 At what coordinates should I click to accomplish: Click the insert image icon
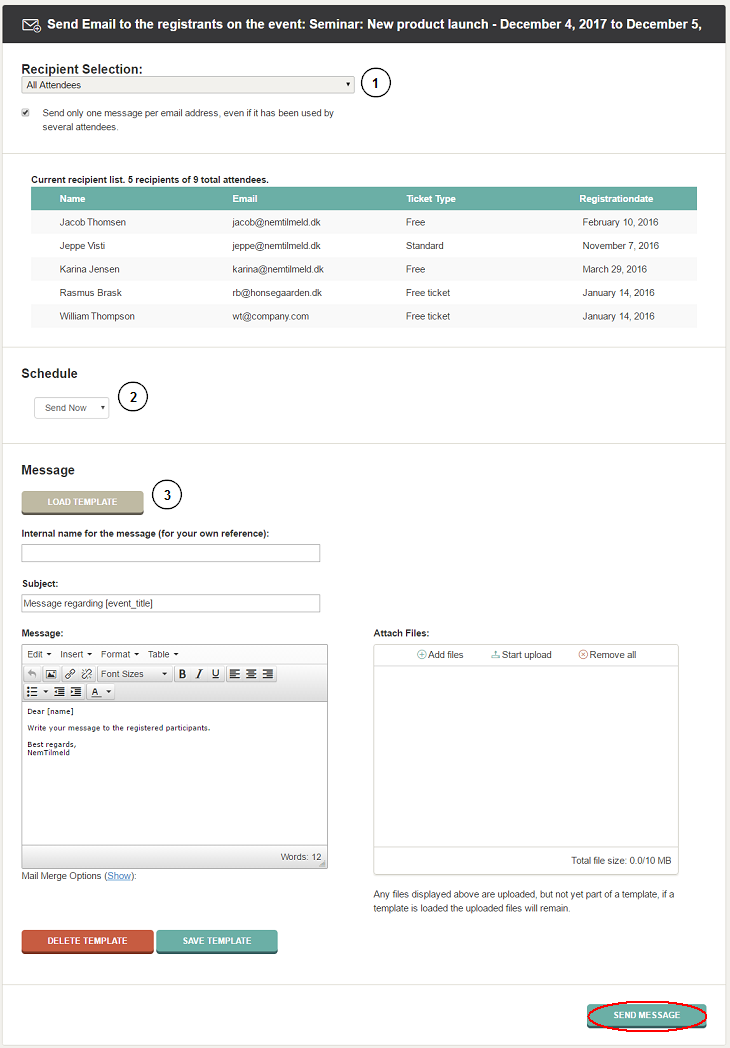51,674
